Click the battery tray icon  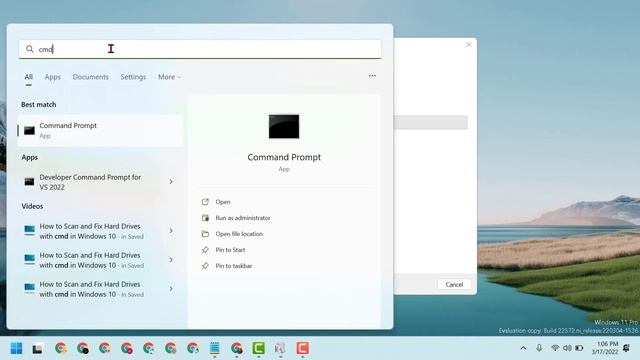579,348
